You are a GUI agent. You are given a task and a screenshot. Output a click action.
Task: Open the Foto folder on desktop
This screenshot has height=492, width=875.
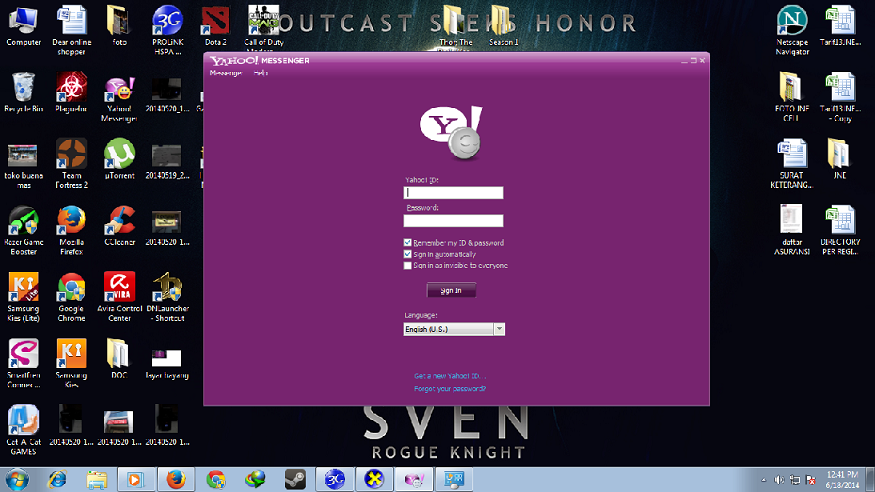[x=119, y=25]
